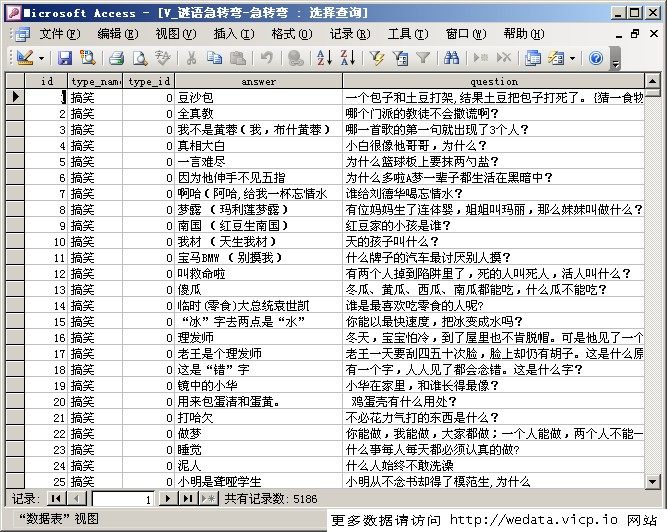Select the id column header

point(46,81)
